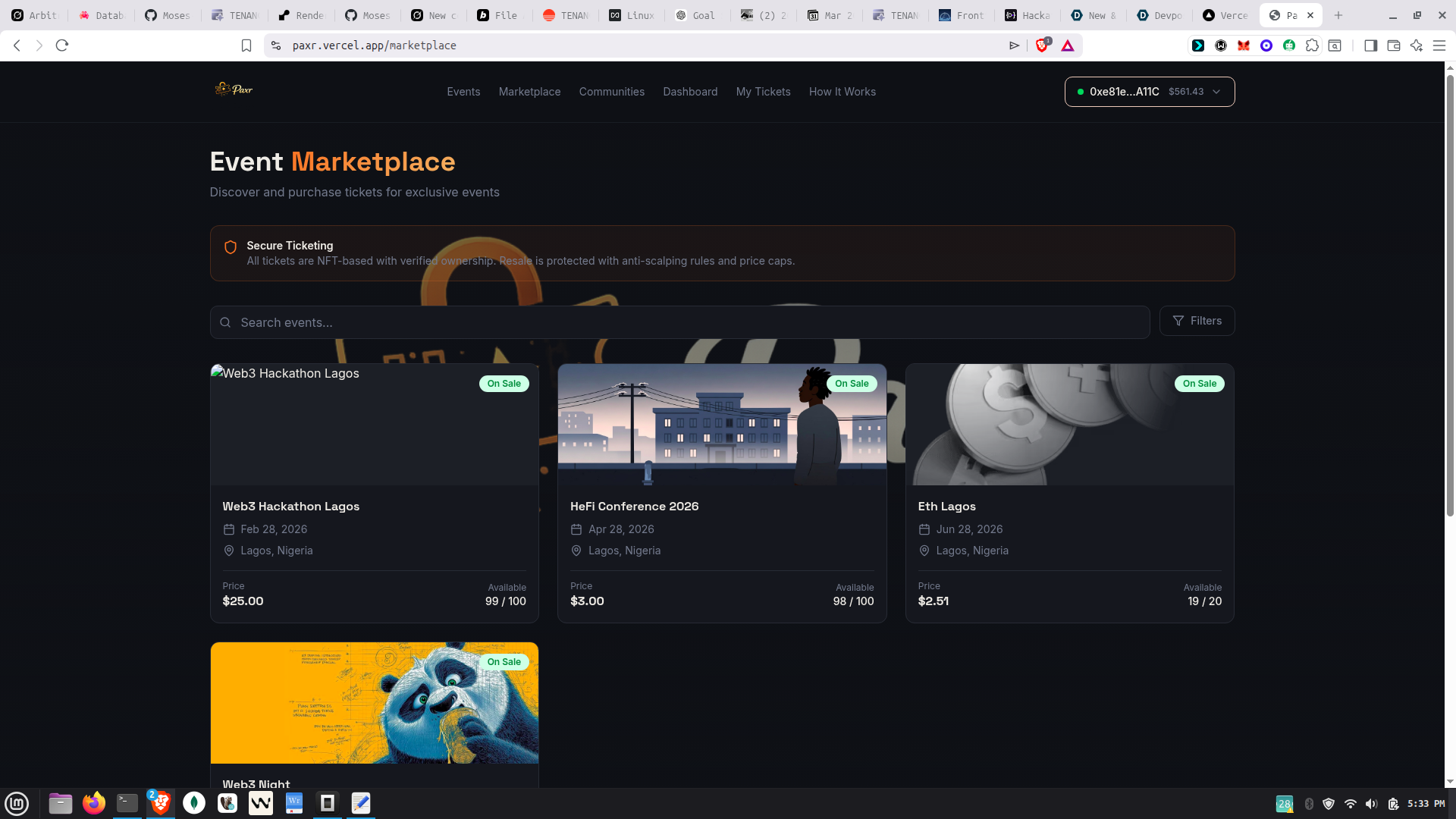Image resolution: width=1456 pixels, height=819 pixels.
Task: Open Firefox from the taskbar
Action: [x=94, y=803]
